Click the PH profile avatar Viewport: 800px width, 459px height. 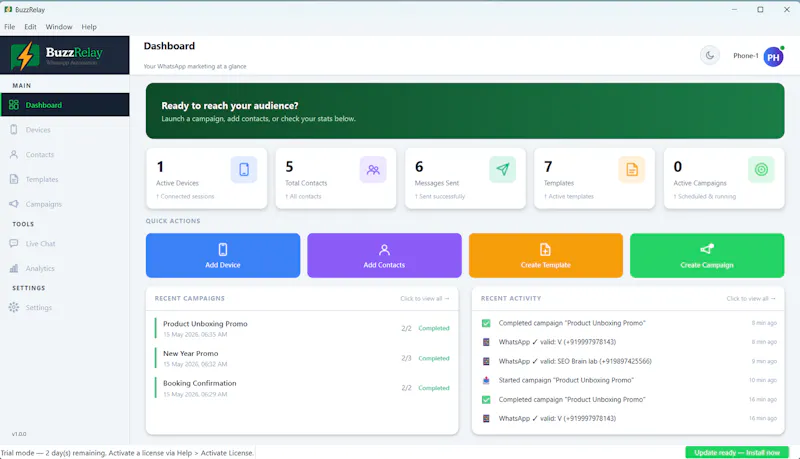[773, 57]
